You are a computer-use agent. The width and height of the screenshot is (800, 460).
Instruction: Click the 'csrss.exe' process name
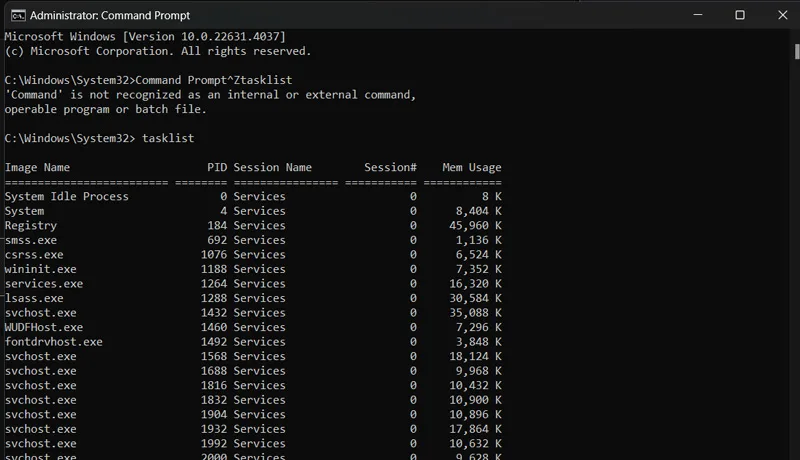(x=34, y=254)
